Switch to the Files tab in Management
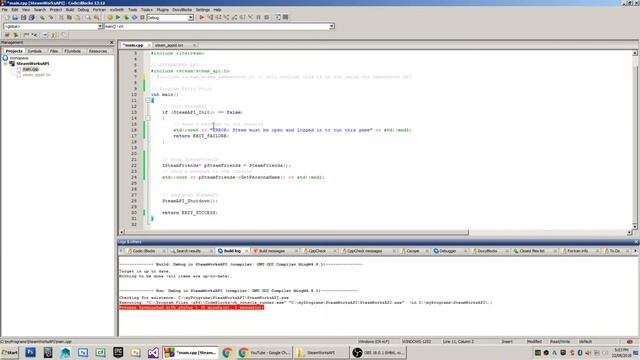 (x=54, y=51)
